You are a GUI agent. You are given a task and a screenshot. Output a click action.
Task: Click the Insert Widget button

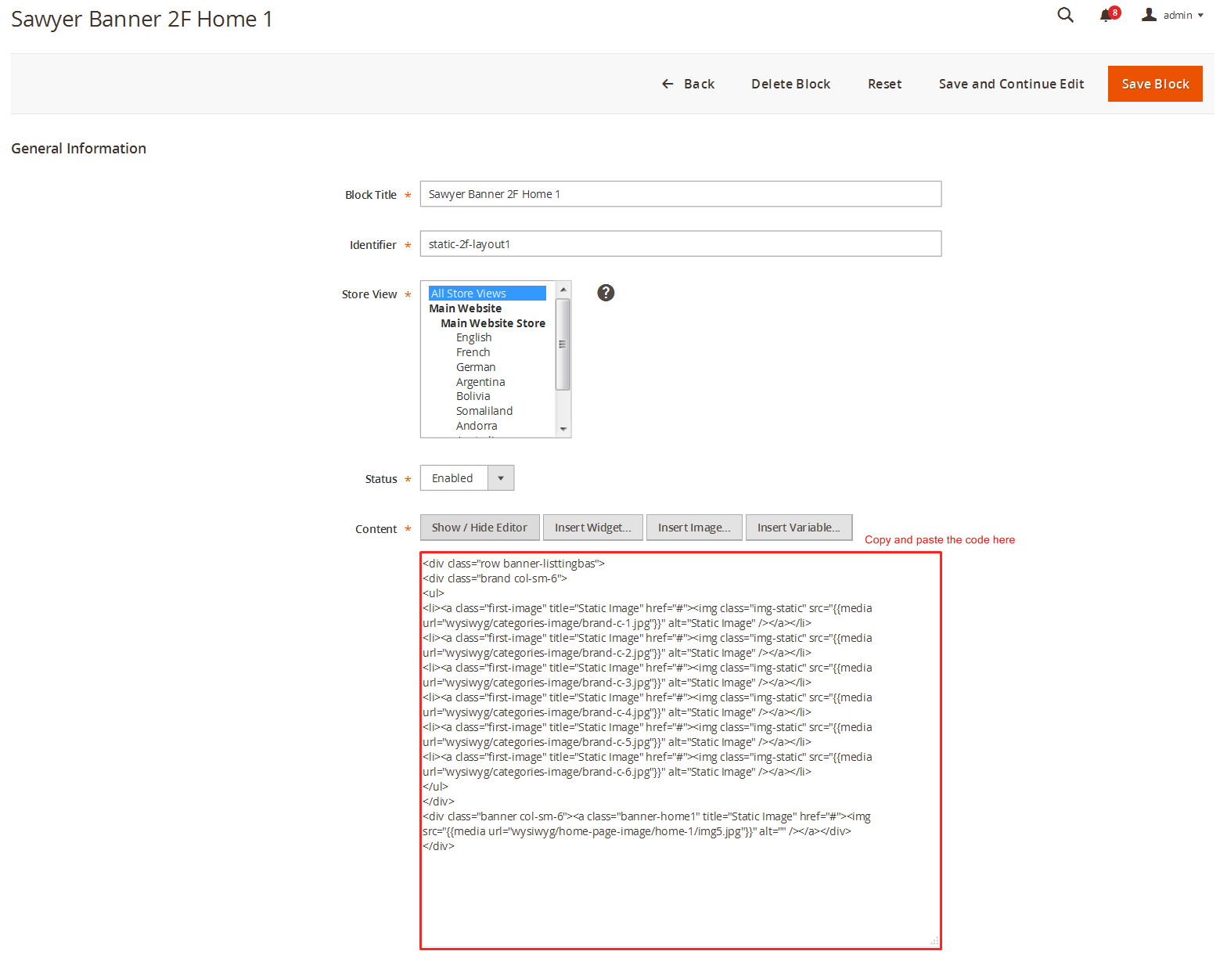(593, 528)
